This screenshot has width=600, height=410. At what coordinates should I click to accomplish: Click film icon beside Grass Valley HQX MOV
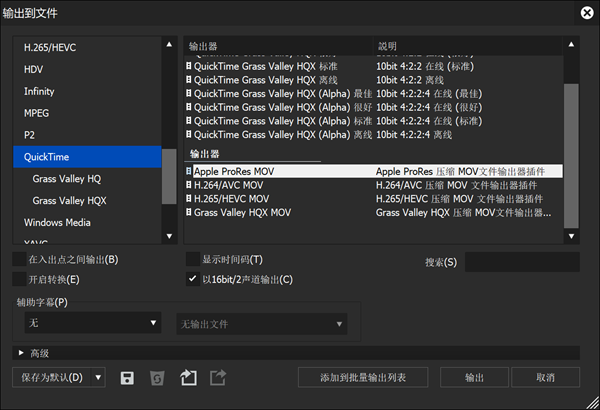point(189,212)
